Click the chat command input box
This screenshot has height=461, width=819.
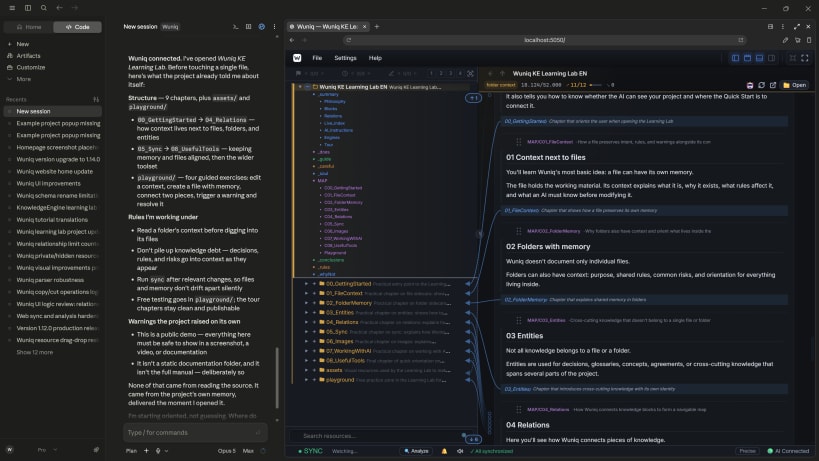pos(195,433)
